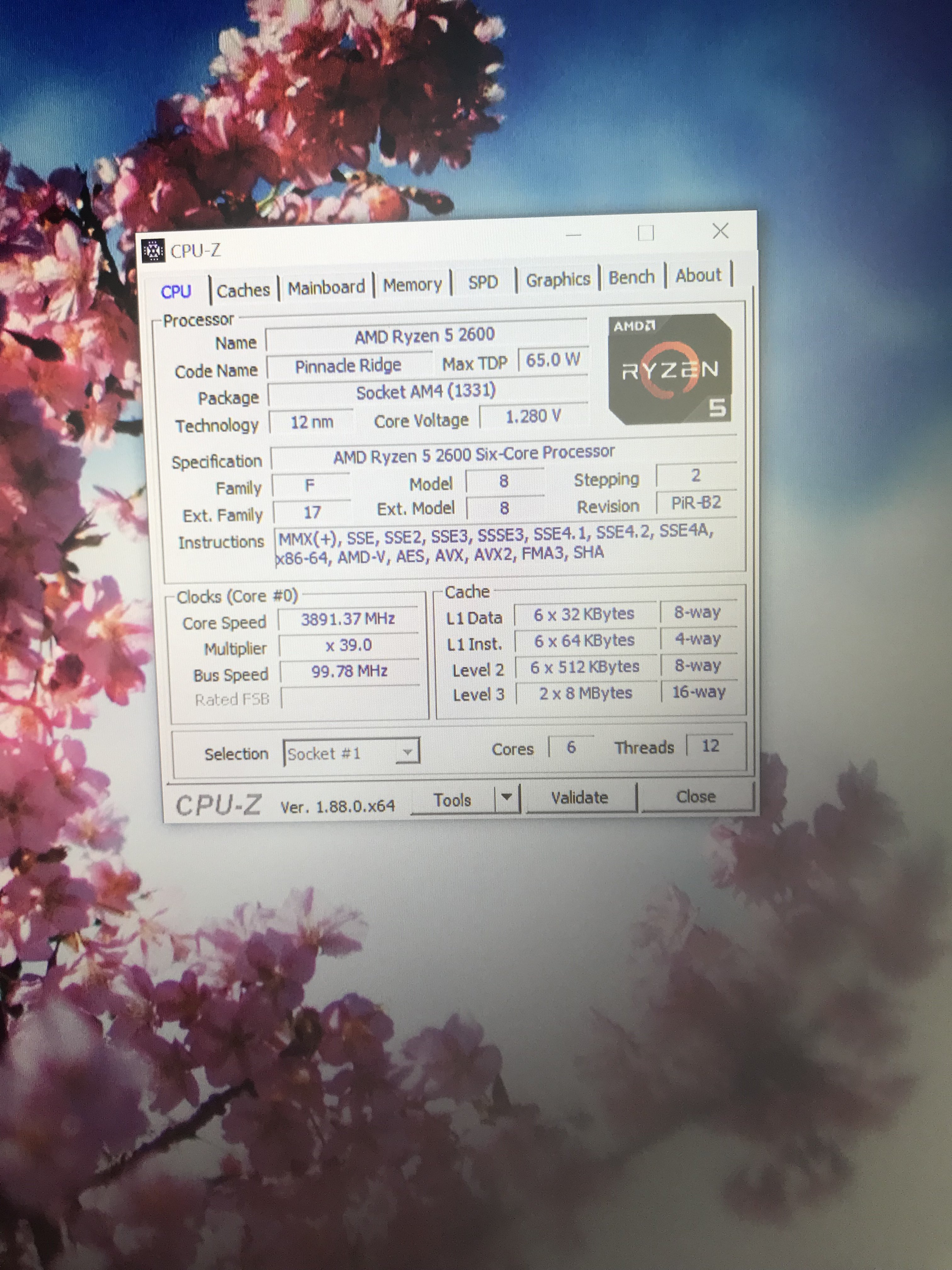This screenshot has height=1270, width=952.
Task: Switch to the Caches tab
Action: pos(243,290)
